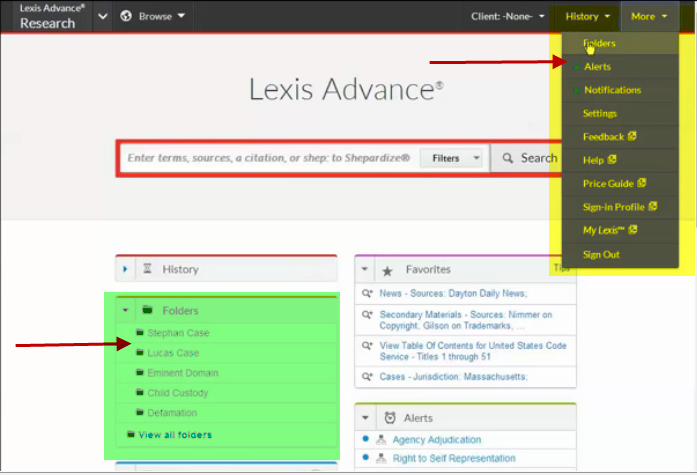The height and width of the screenshot is (475, 697).
Task: Click external link icon next to Feedback
Action: (632, 136)
